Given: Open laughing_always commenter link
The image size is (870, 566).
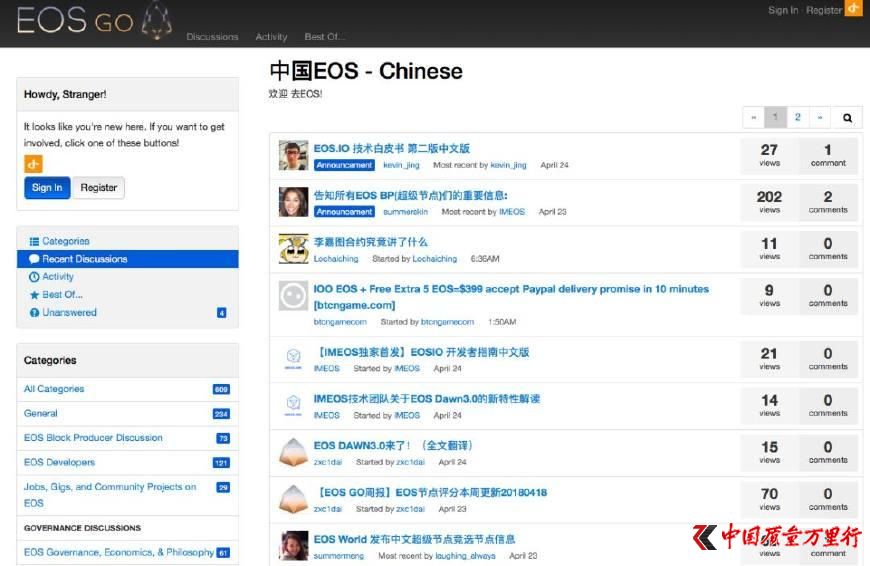Looking at the screenshot, I should pos(466,556).
